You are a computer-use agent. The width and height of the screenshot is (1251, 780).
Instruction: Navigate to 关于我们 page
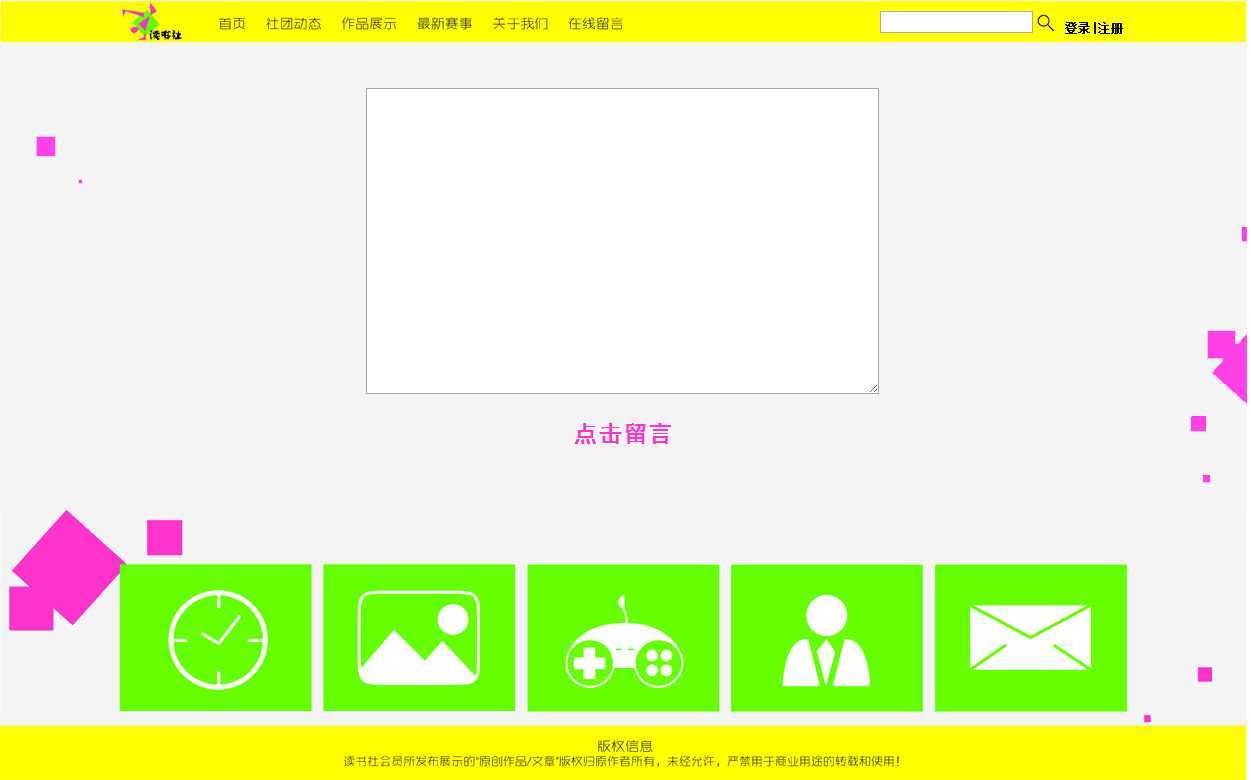point(520,24)
